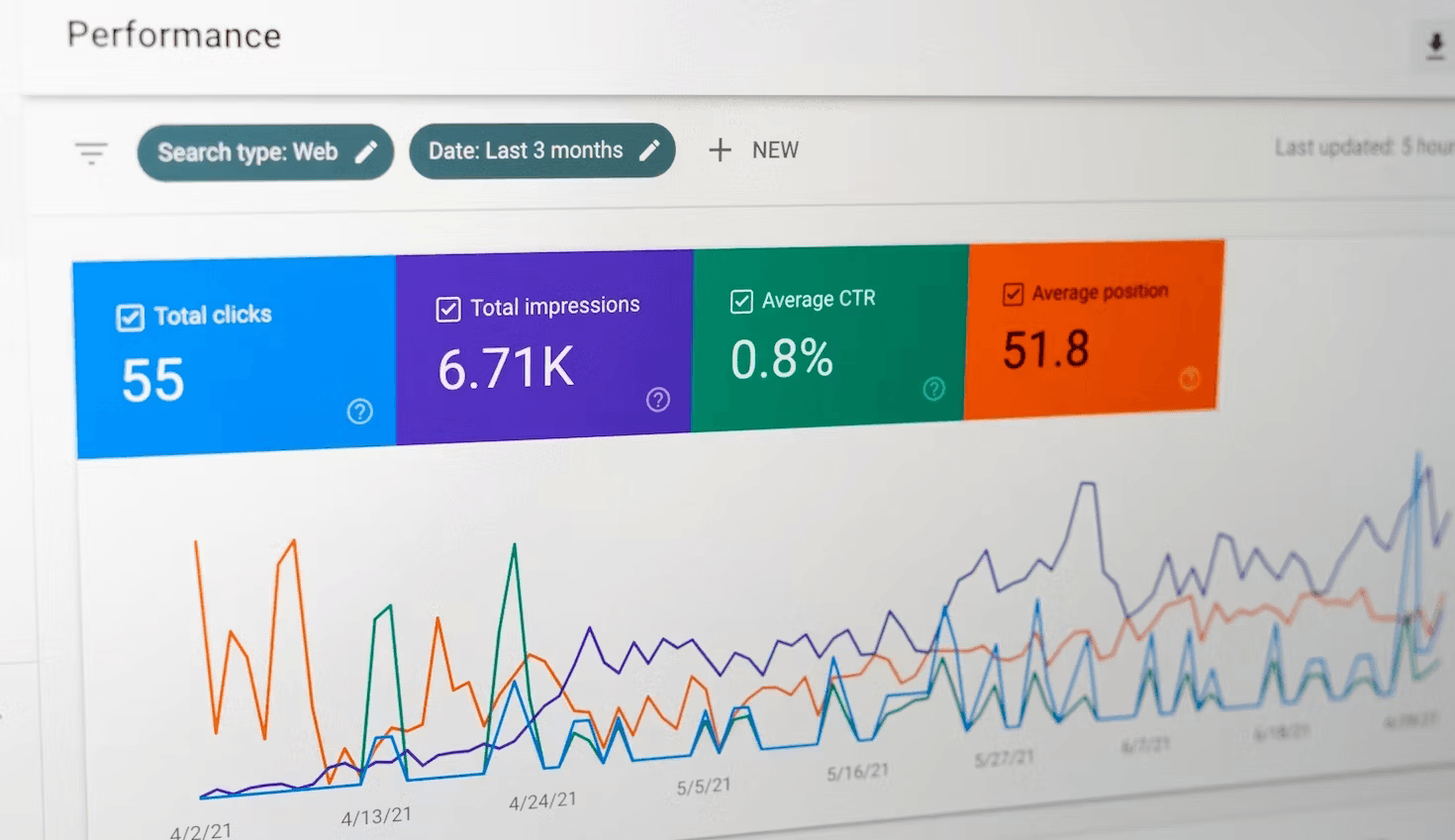Open the filter list icon

click(x=91, y=153)
